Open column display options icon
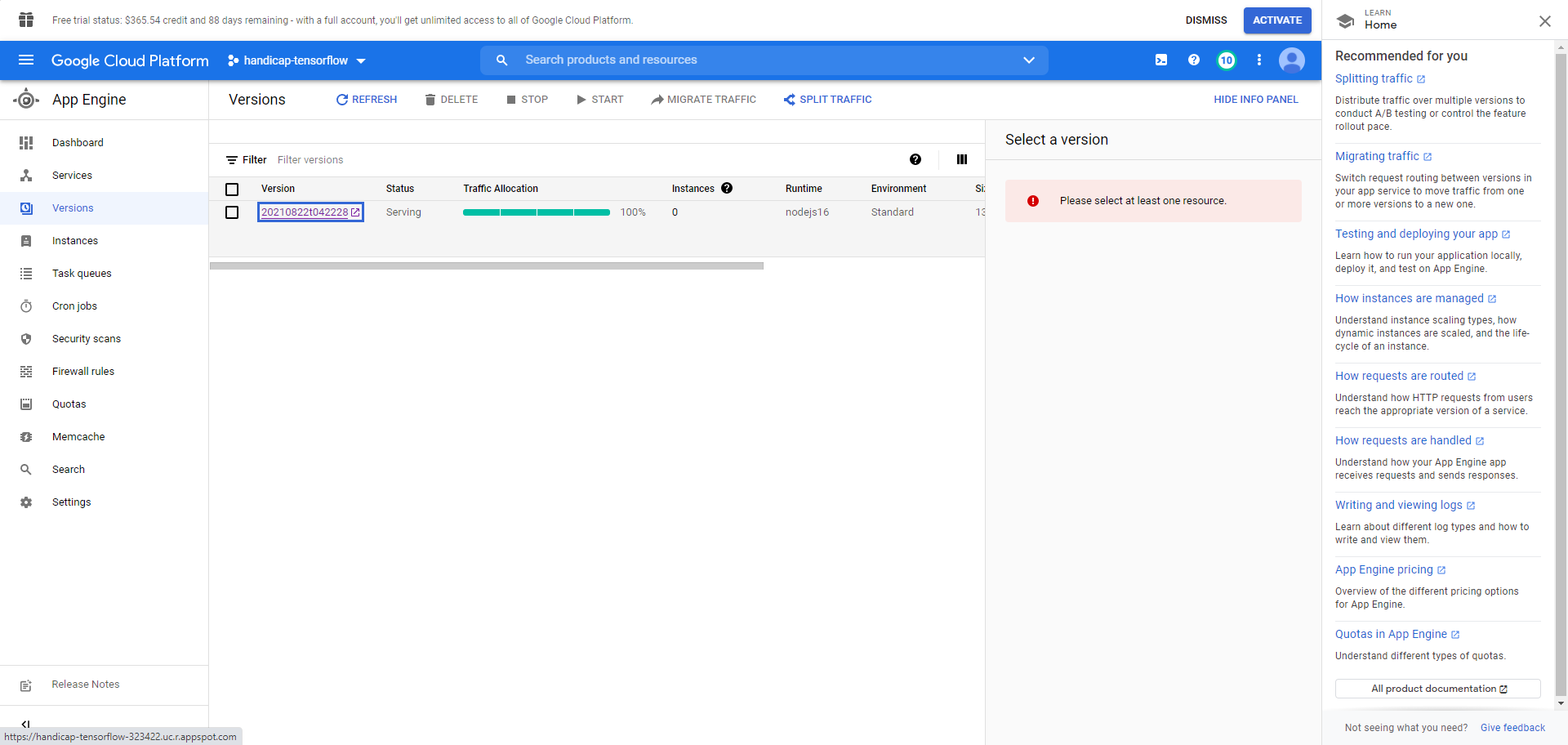The width and height of the screenshot is (1568, 745). pyautogui.click(x=962, y=159)
